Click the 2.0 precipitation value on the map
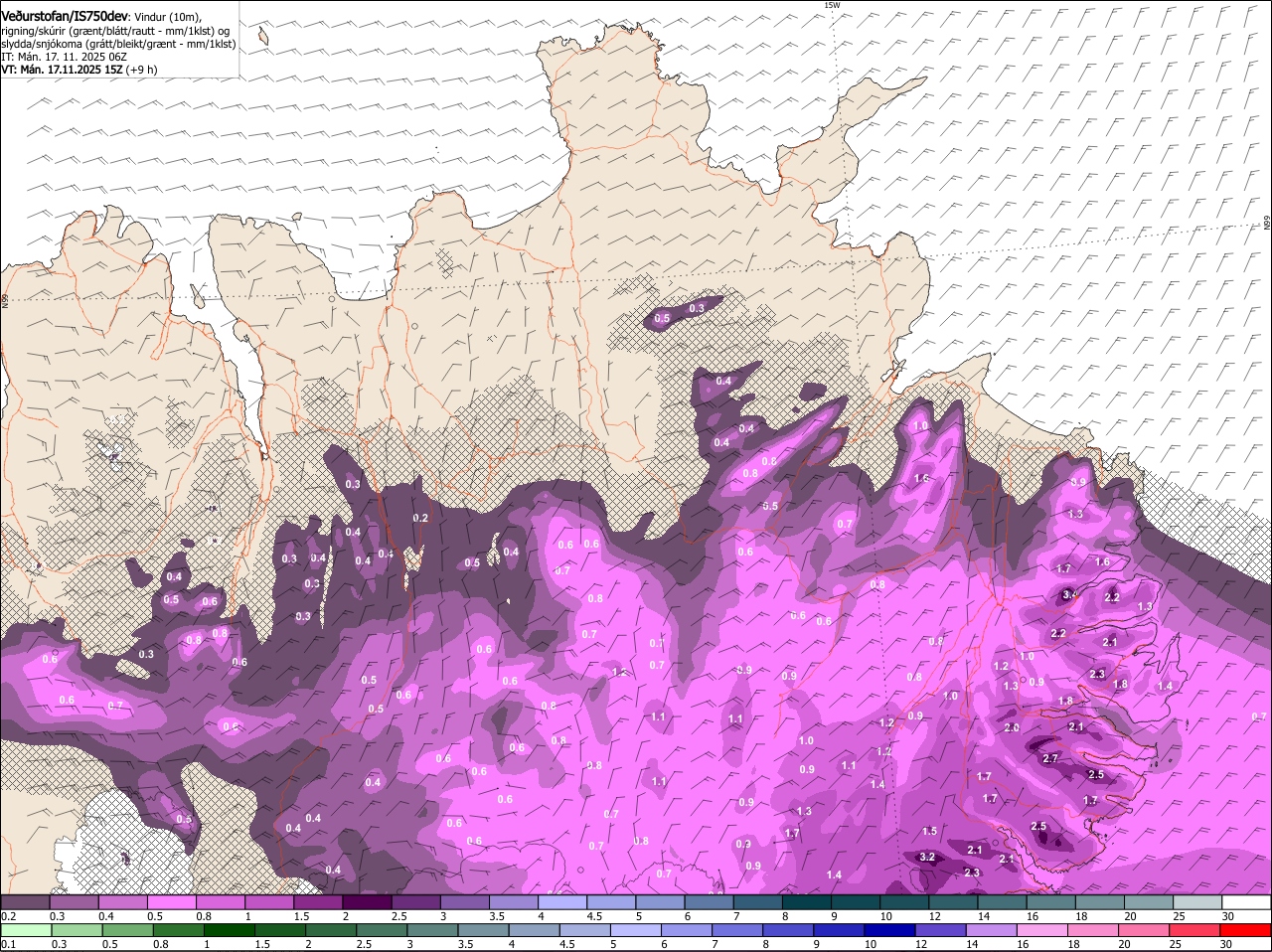1272x952 pixels. [x=1012, y=727]
